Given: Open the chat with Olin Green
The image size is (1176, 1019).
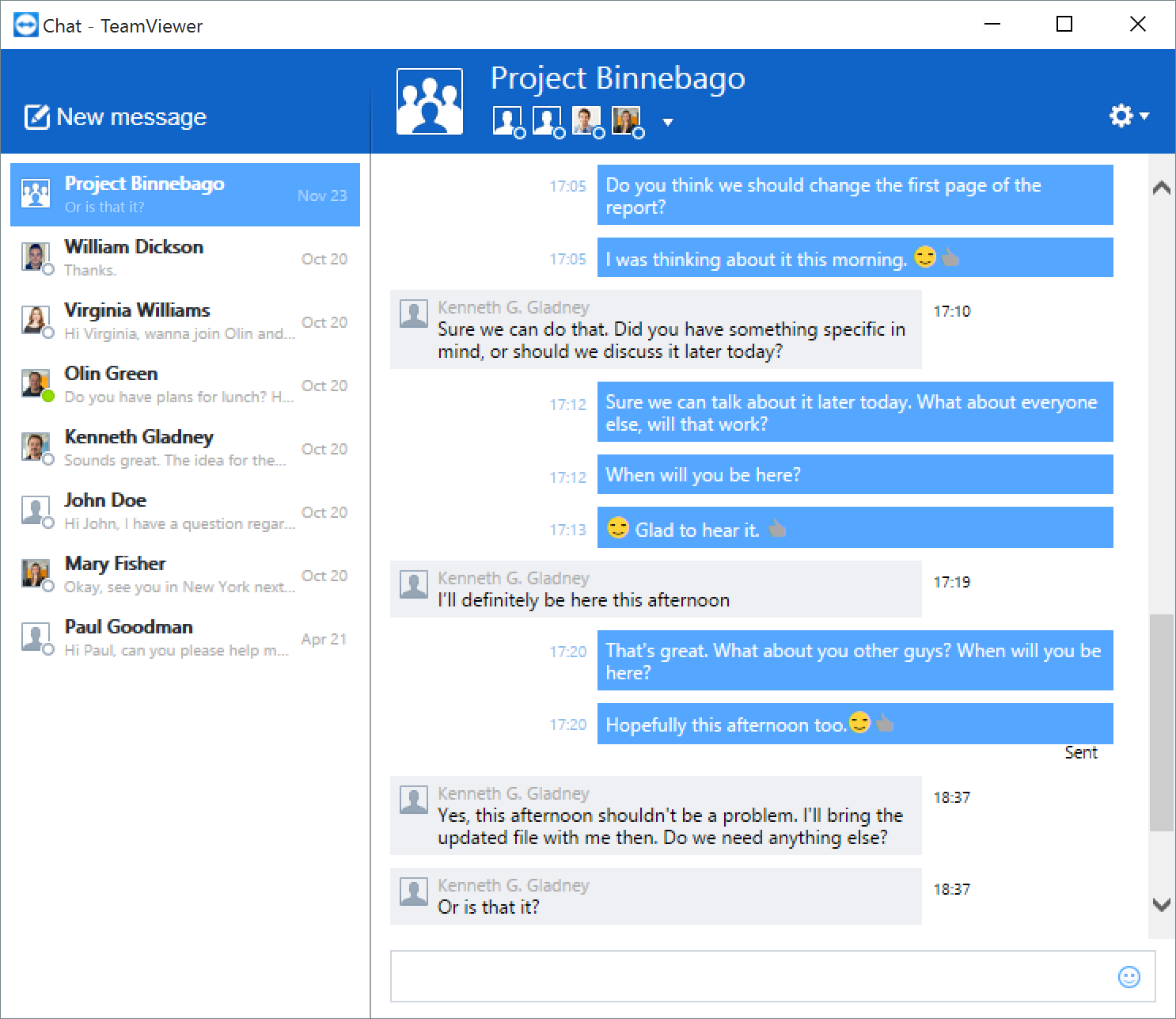Looking at the screenshot, I should click(185, 385).
